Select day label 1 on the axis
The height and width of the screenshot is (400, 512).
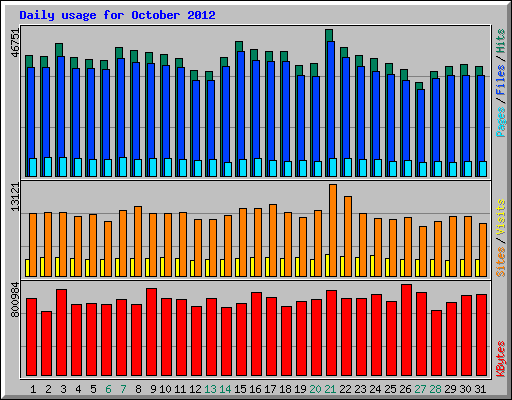click(x=33, y=389)
